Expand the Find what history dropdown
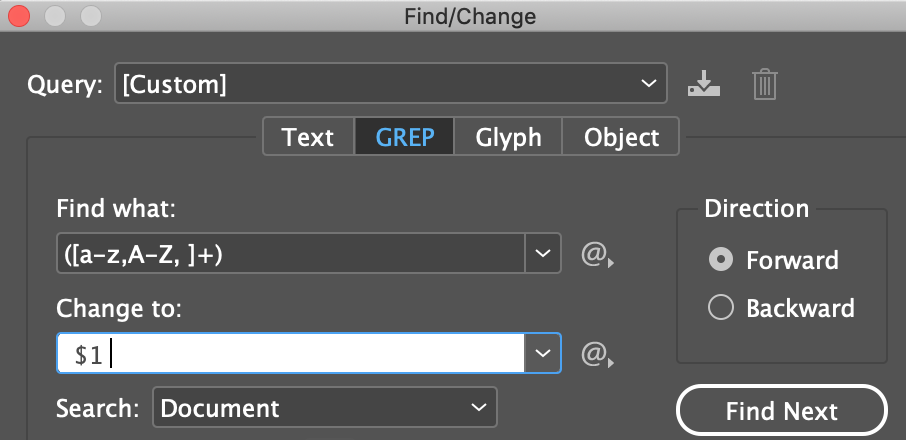 [542, 254]
